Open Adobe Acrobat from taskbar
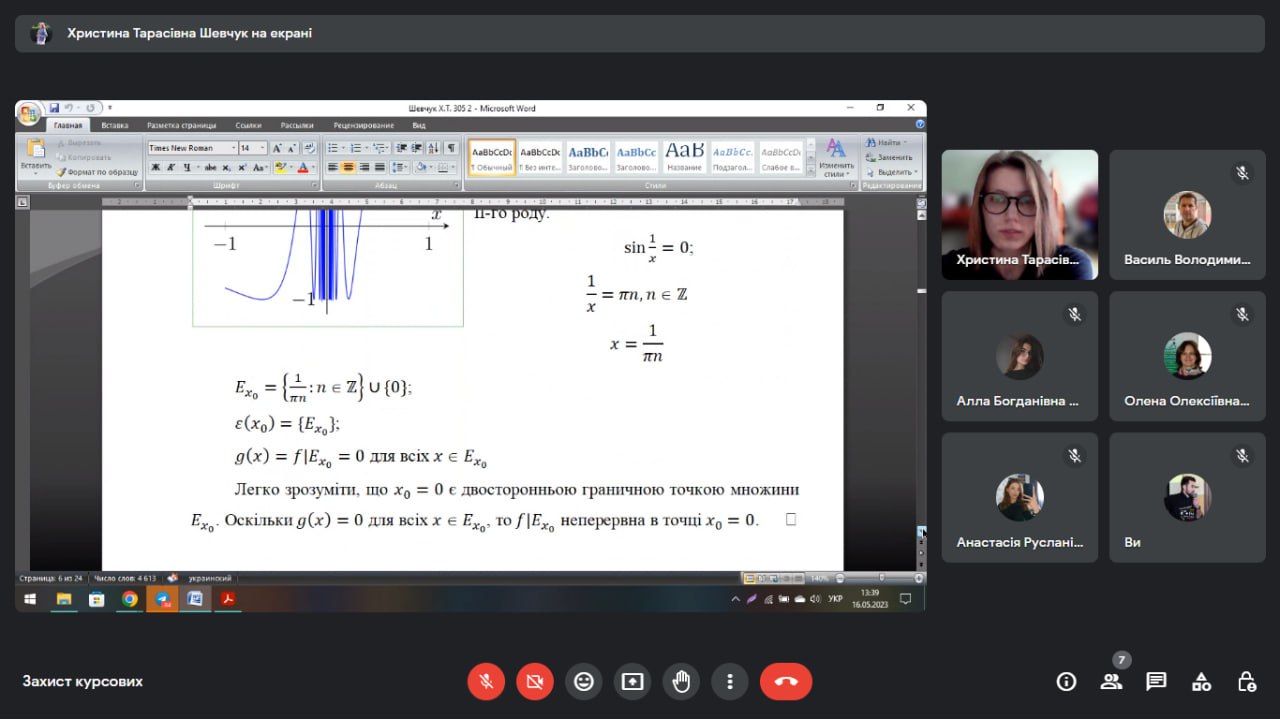 (x=227, y=599)
